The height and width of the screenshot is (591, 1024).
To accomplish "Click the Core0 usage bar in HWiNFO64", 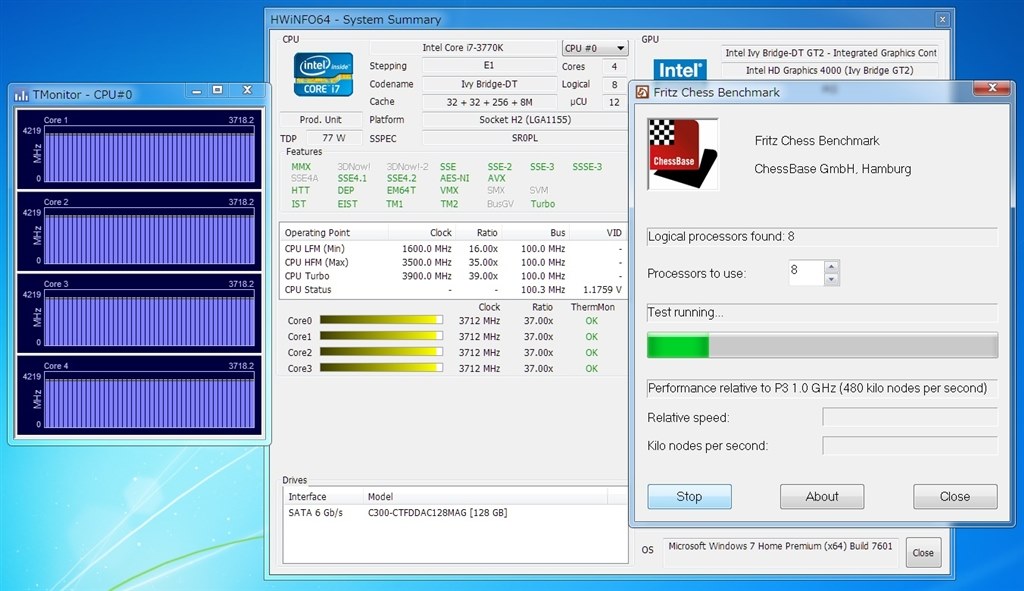I will 381,320.
